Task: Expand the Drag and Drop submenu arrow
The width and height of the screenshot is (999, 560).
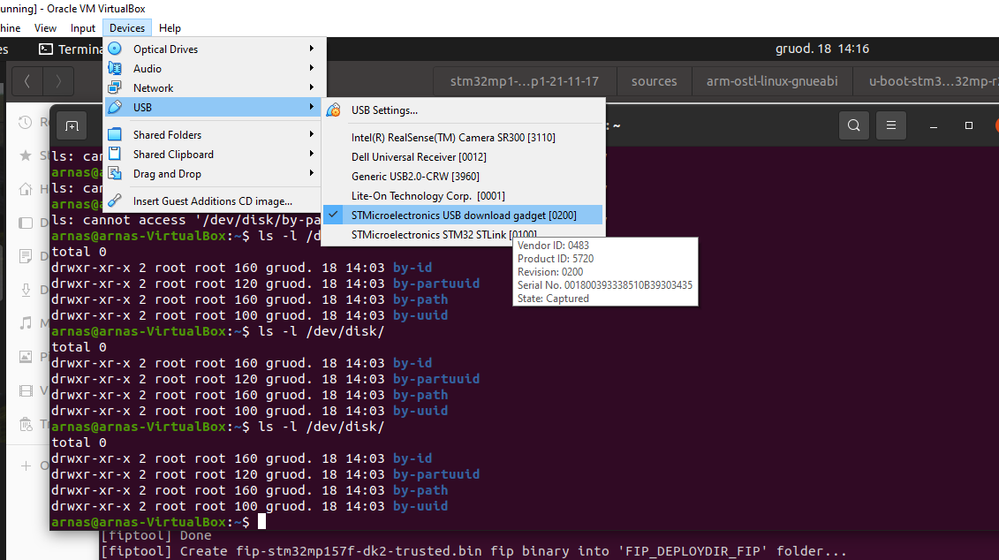Action: point(312,173)
